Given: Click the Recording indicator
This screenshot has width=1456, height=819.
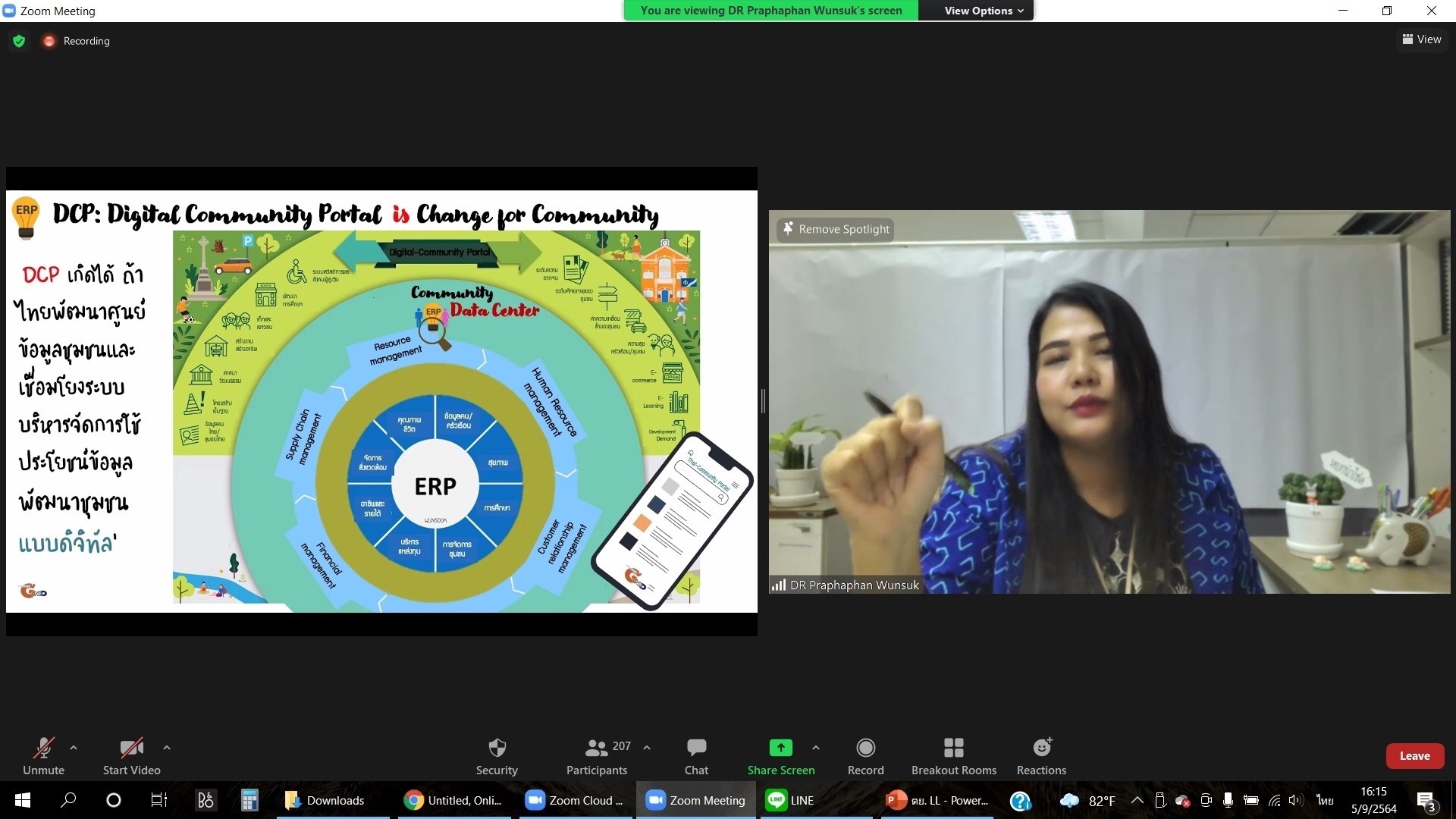Looking at the screenshot, I should coord(76,40).
